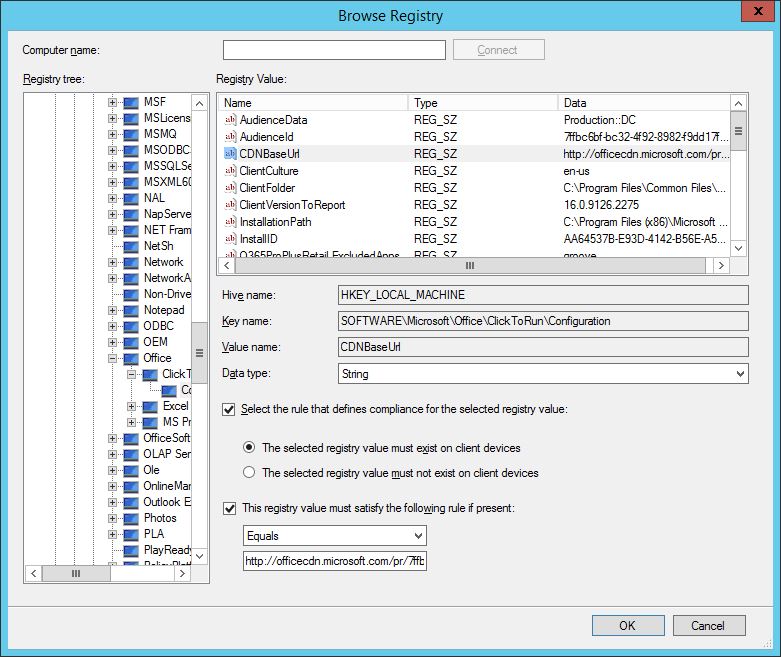Click the Data column header
The image size is (781, 657).
click(x=644, y=103)
